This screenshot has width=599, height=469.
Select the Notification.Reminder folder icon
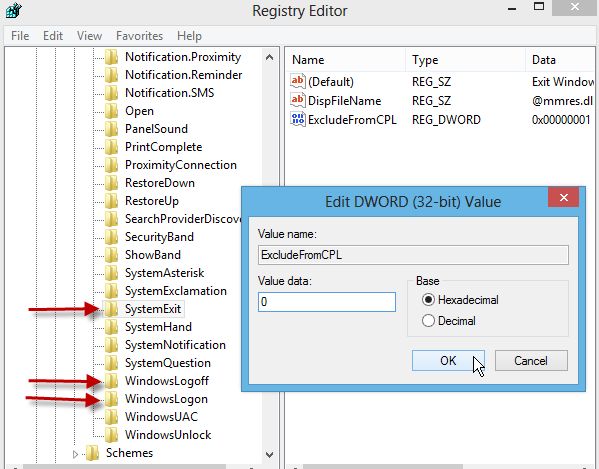(x=112, y=75)
